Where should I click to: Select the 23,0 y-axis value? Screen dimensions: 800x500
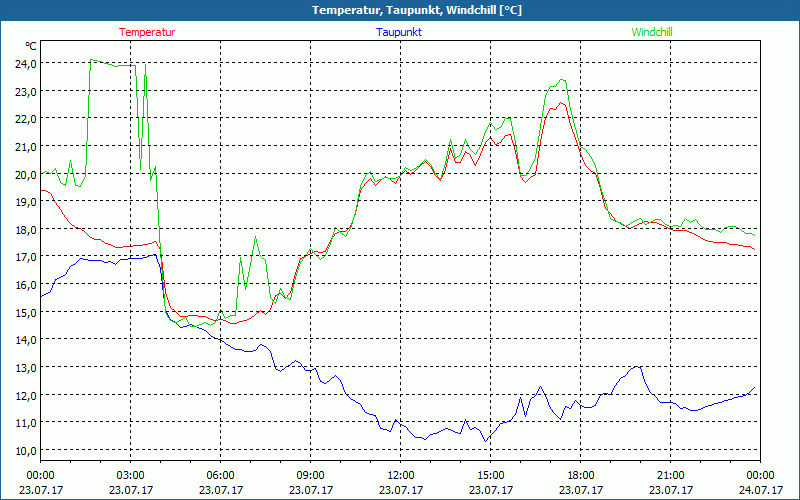(26, 91)
